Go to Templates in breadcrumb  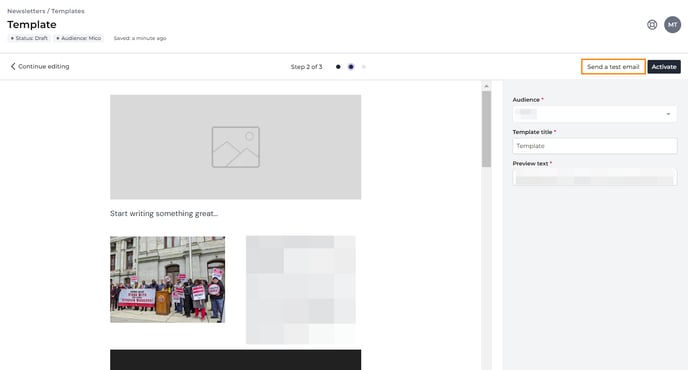coord(68,11)
